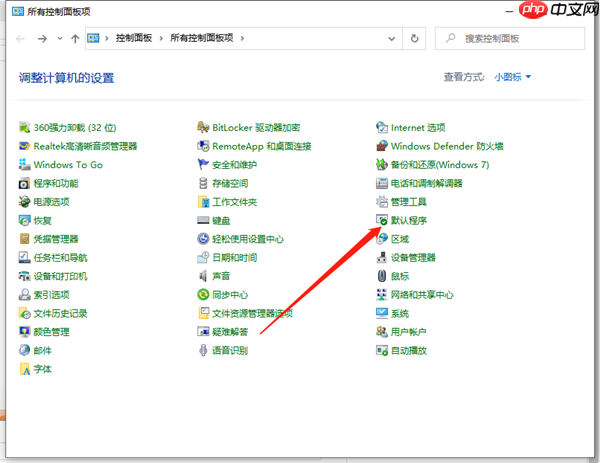600x463 pixels.
Task: Go up one level arrow
Action: coord(75,39)
